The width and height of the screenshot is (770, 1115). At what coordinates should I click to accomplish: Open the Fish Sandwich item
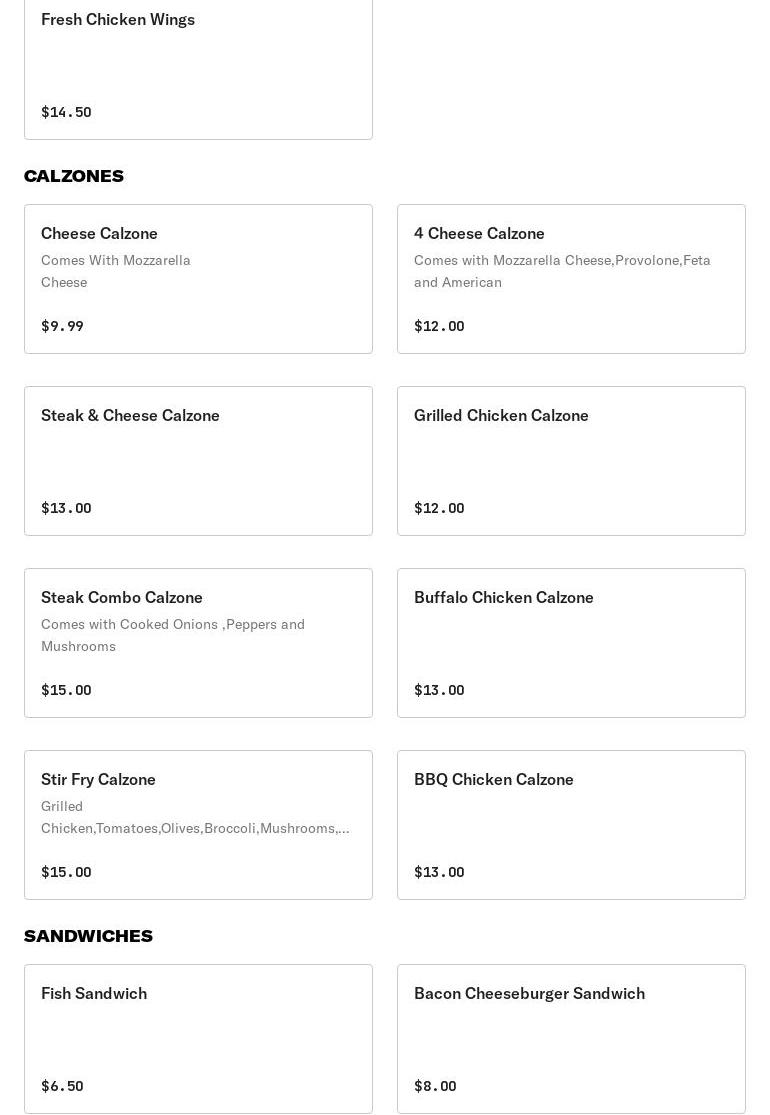198,1038
